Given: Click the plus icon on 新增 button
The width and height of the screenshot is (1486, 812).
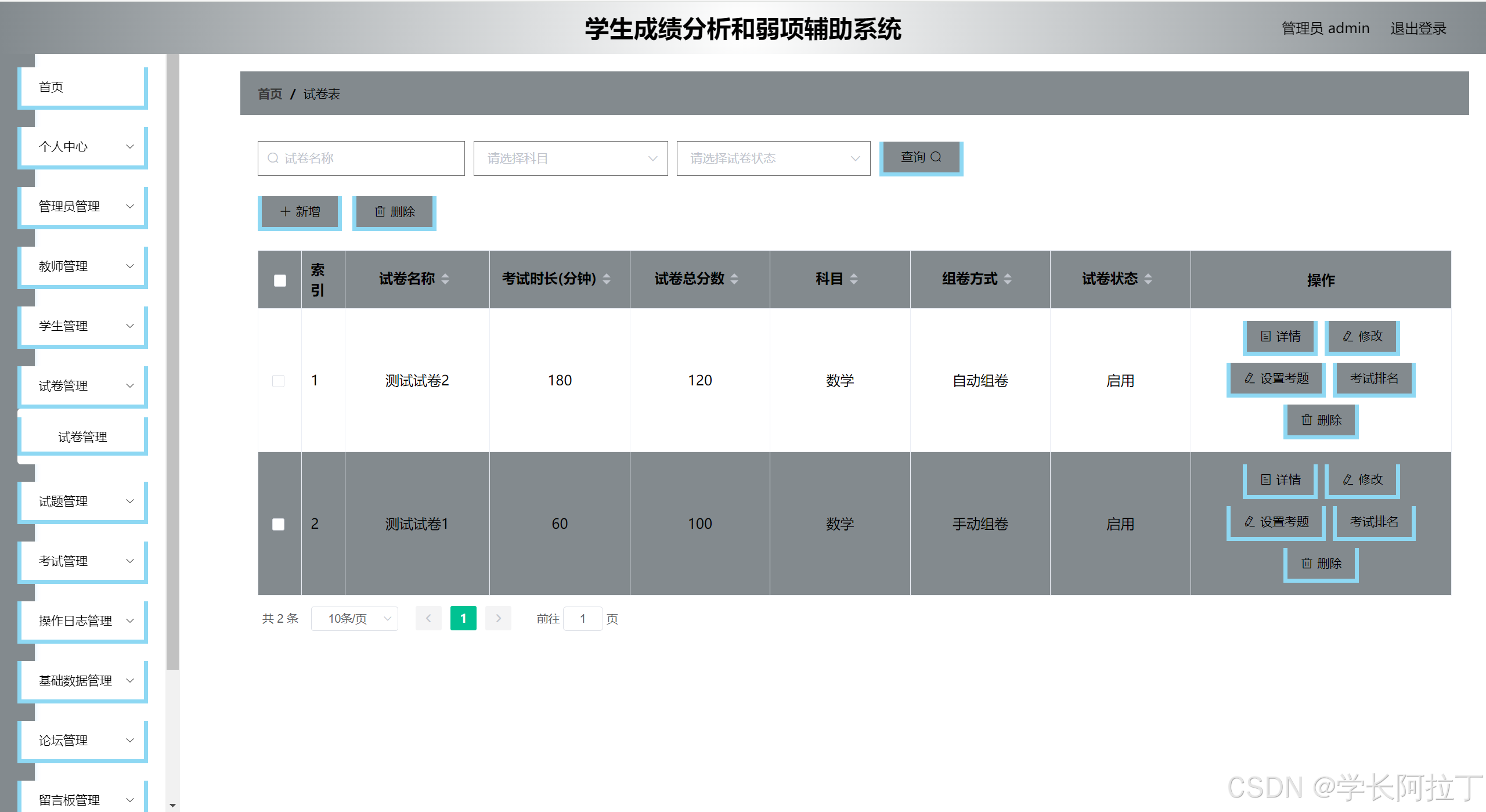Looking at the screenshot, I should tap(285, 212).
